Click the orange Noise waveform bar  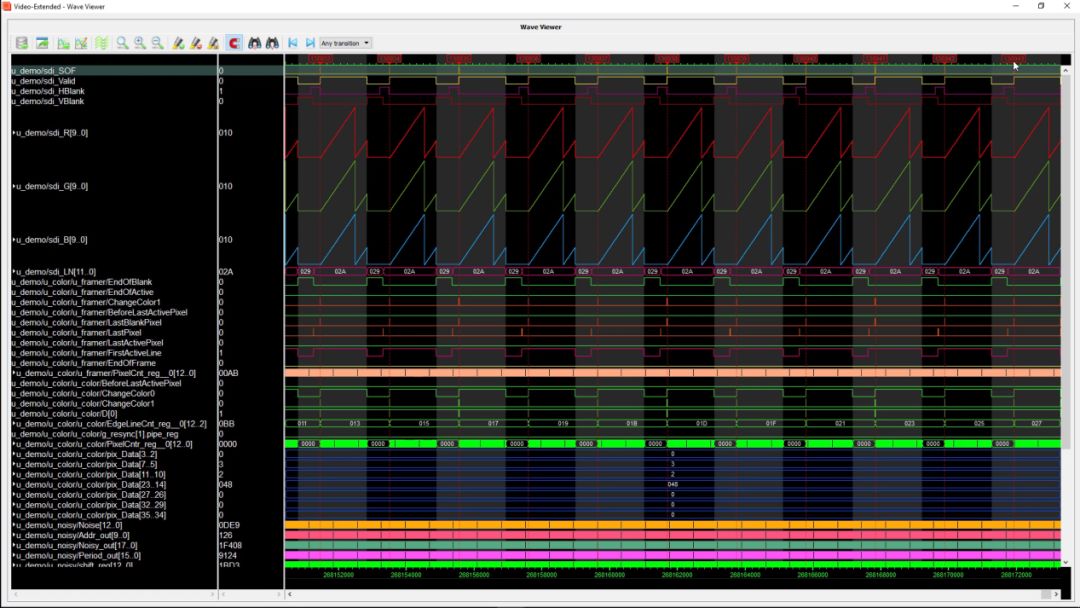pyautogui.click(x=673, y=525)
